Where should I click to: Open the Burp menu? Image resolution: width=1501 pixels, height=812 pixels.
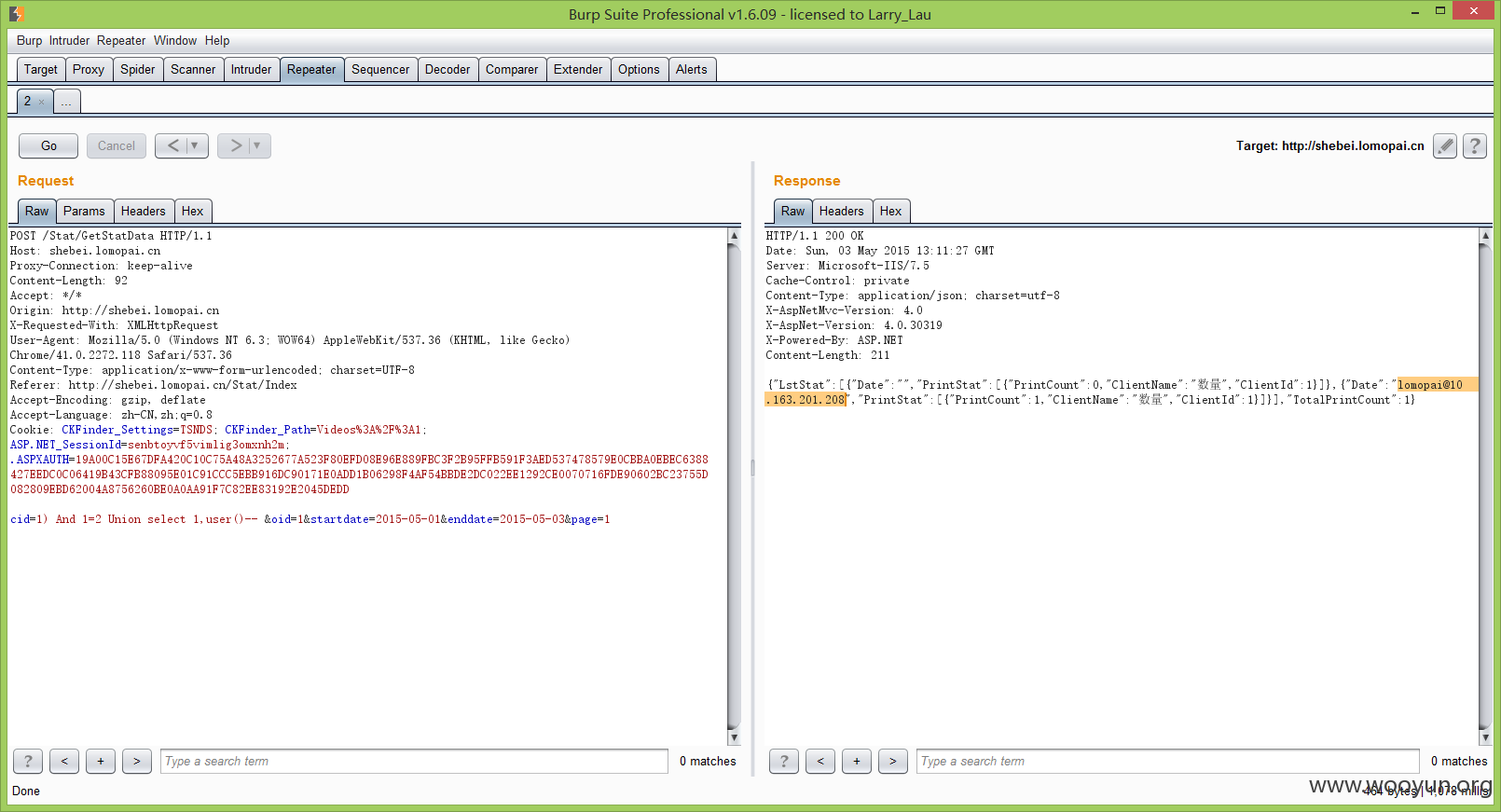(x=29, y=41)
